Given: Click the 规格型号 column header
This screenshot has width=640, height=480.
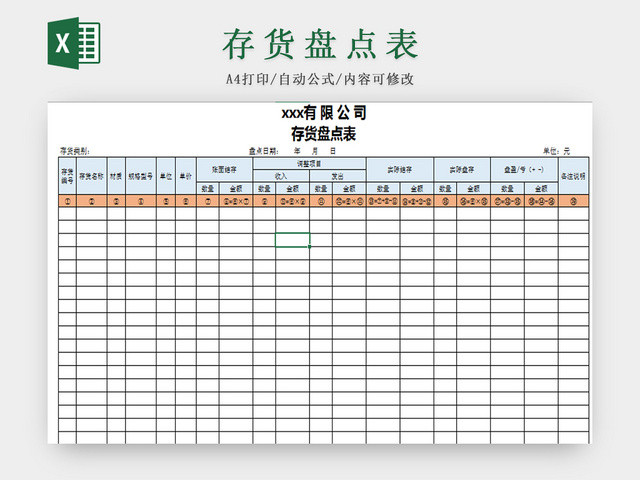Looking at the screenshot, I should 141,176.
